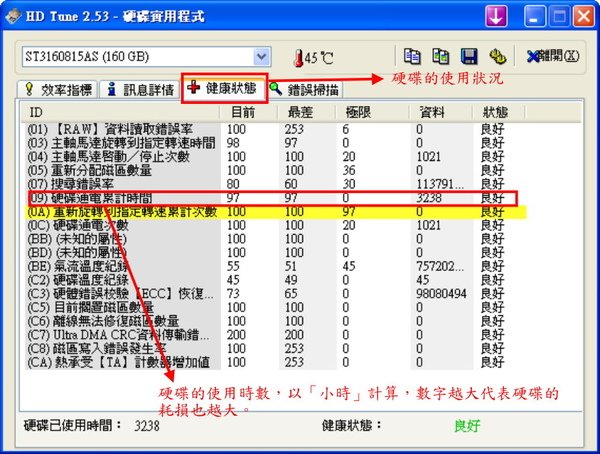Click the 資料 column header

(x=440, y=112)
